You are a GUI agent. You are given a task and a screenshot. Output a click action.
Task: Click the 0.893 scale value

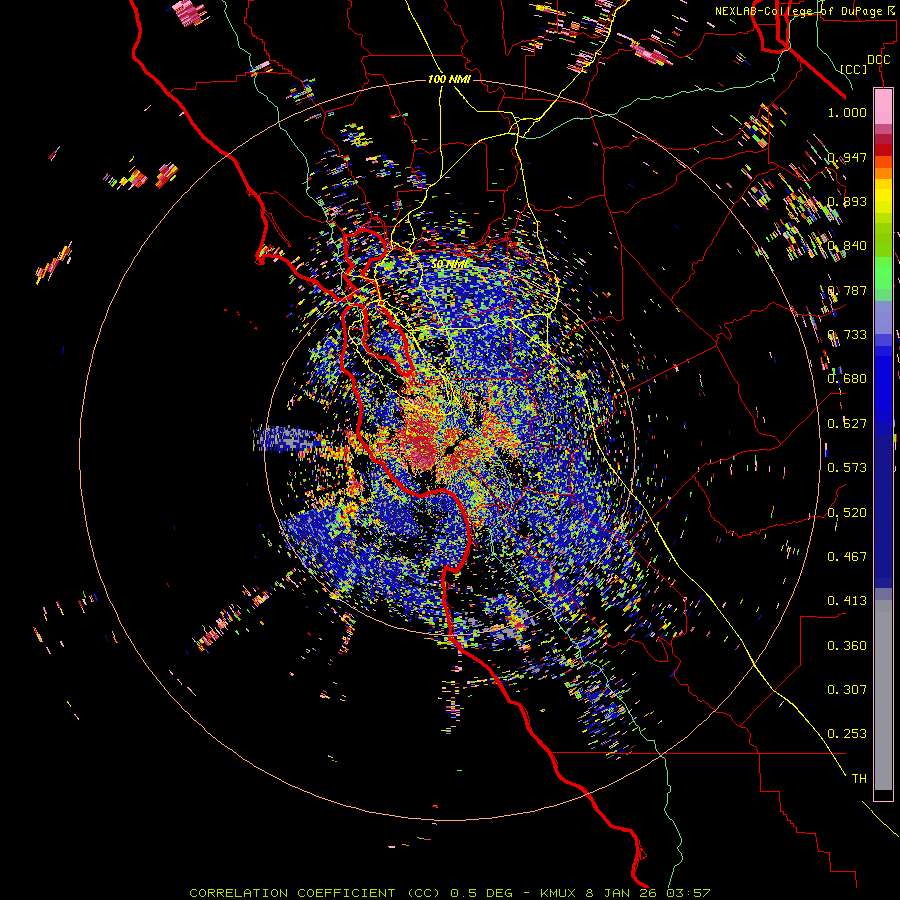click(x=847, y=201)
